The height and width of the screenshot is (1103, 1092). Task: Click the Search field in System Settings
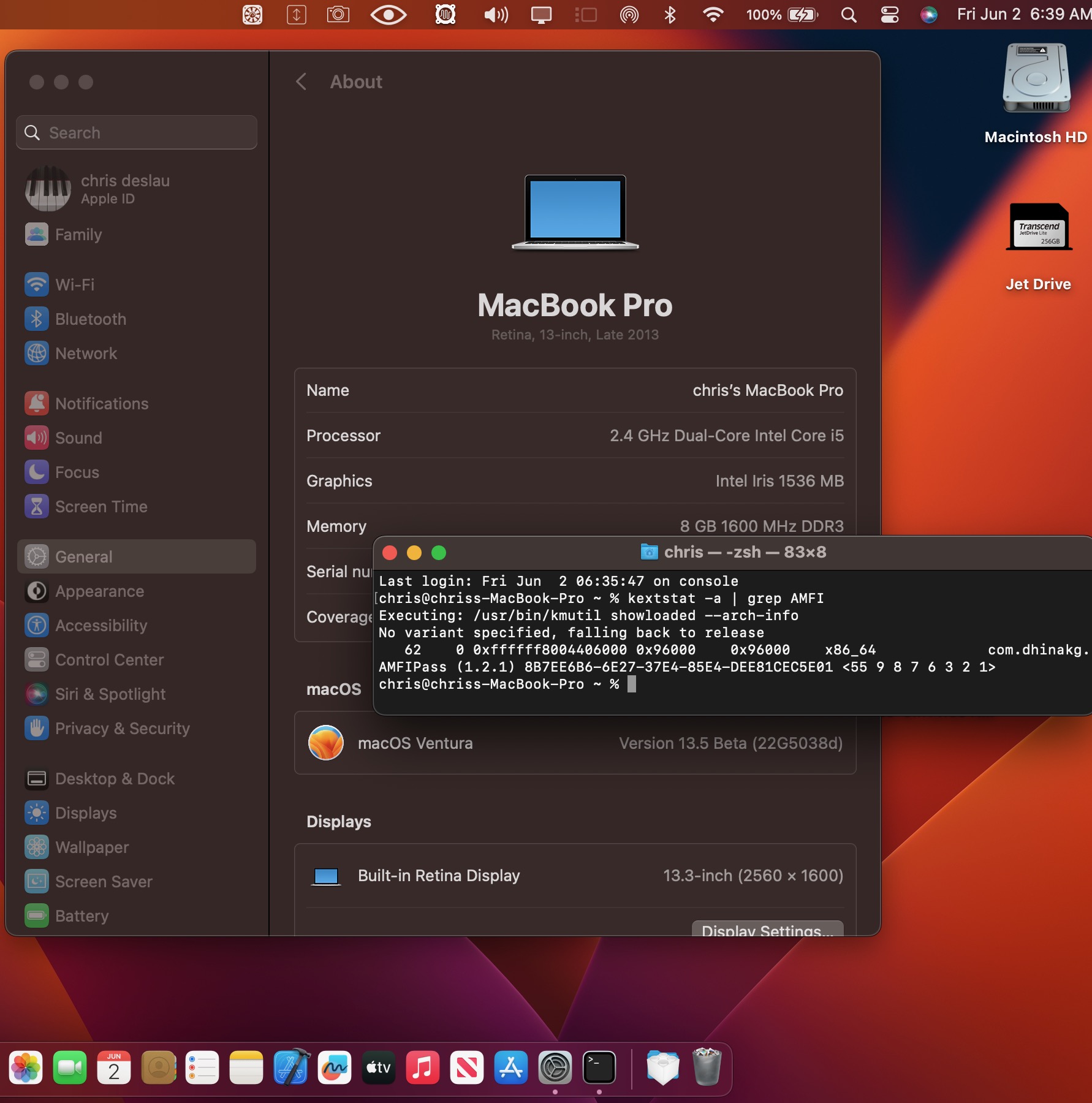137,132
